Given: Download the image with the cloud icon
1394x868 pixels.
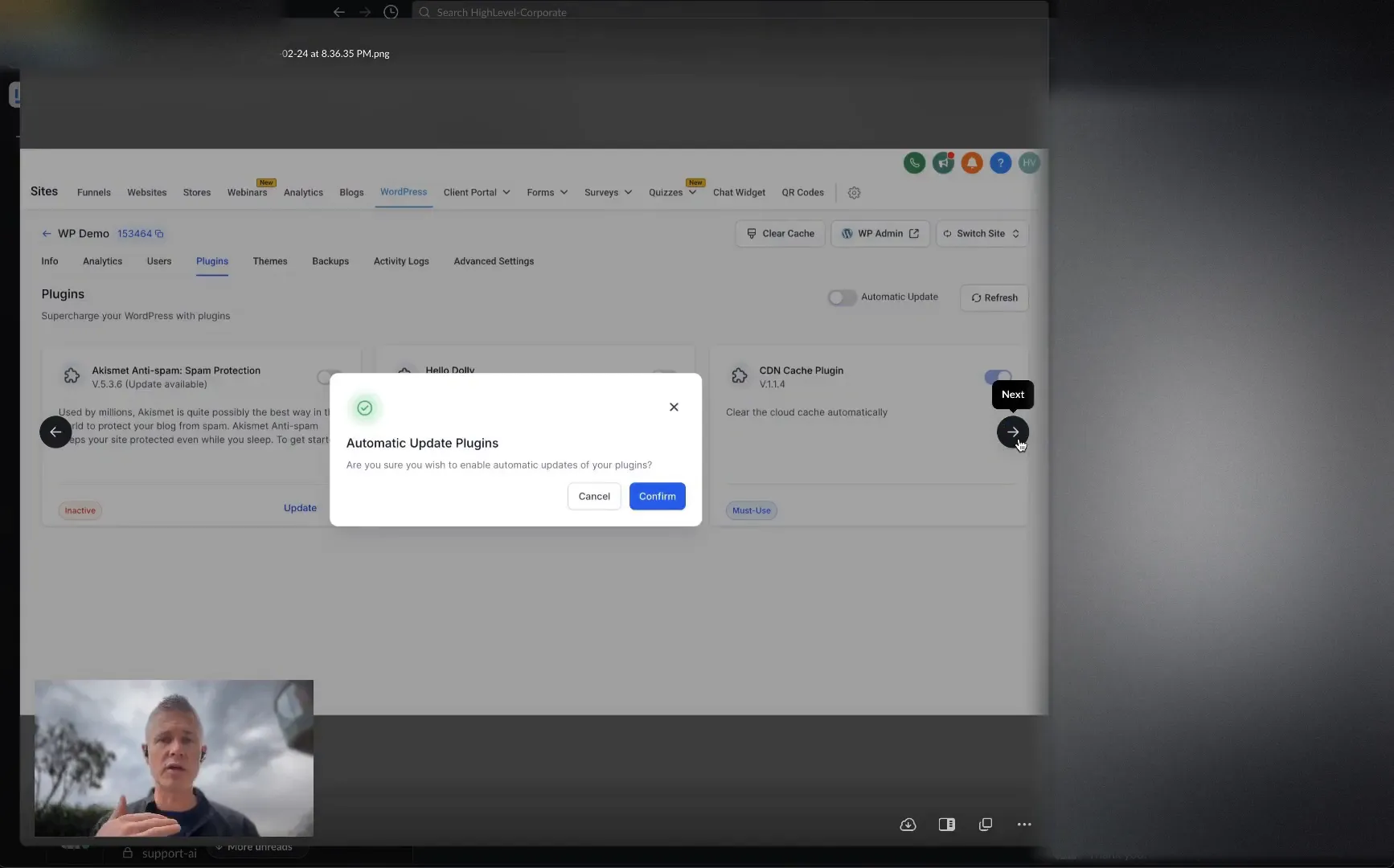Looking at the screenshot, I should point(908,825).
